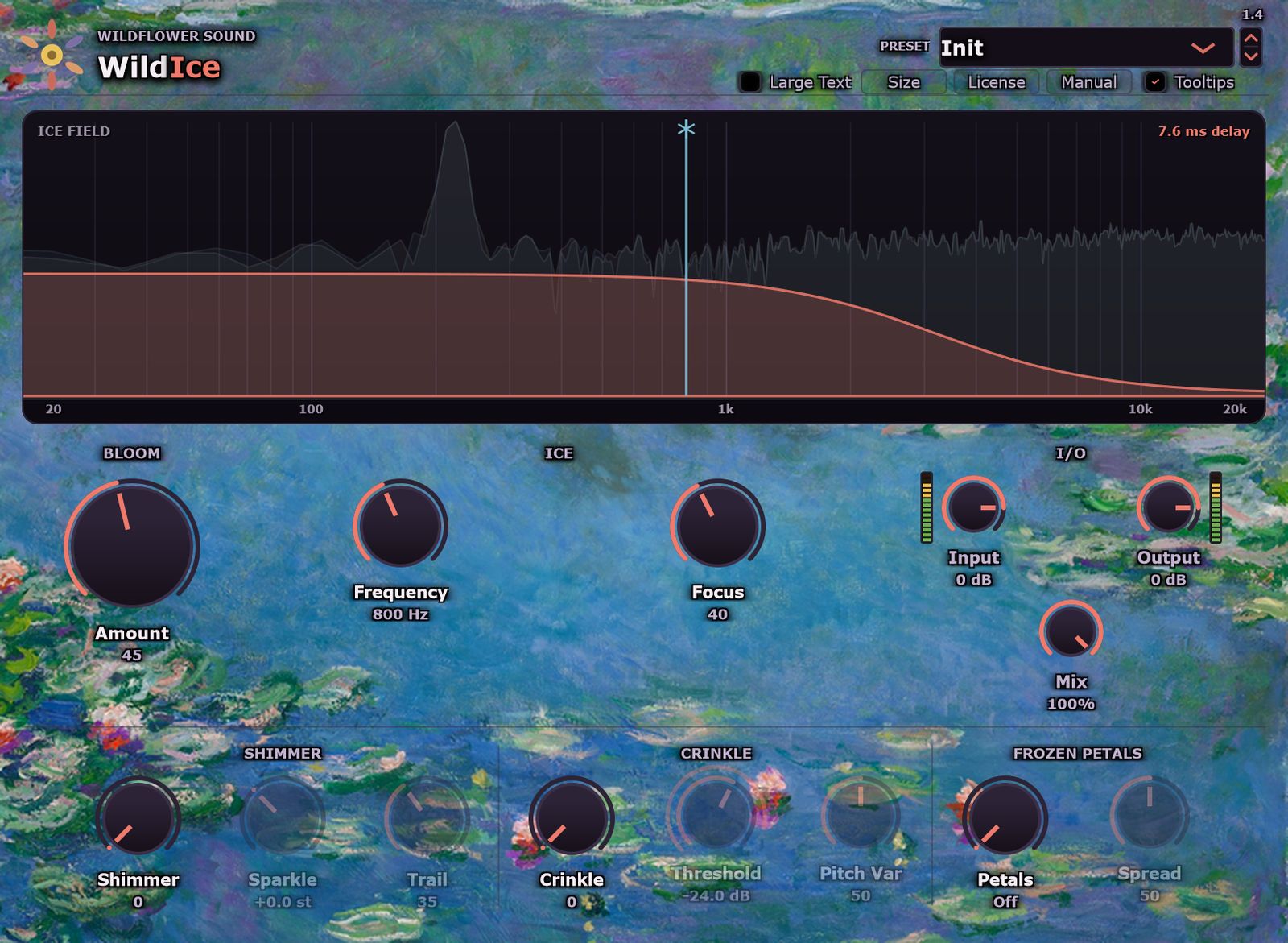
Task: Click the Petals value Off
Action: (x=1005, y=902)
